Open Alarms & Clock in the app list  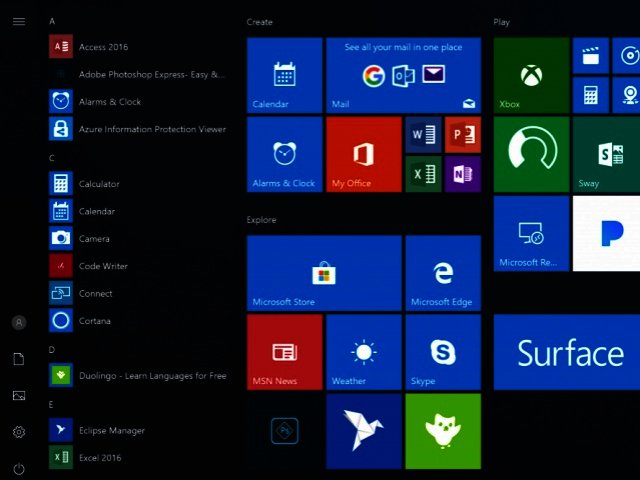(x=139, y=101)
